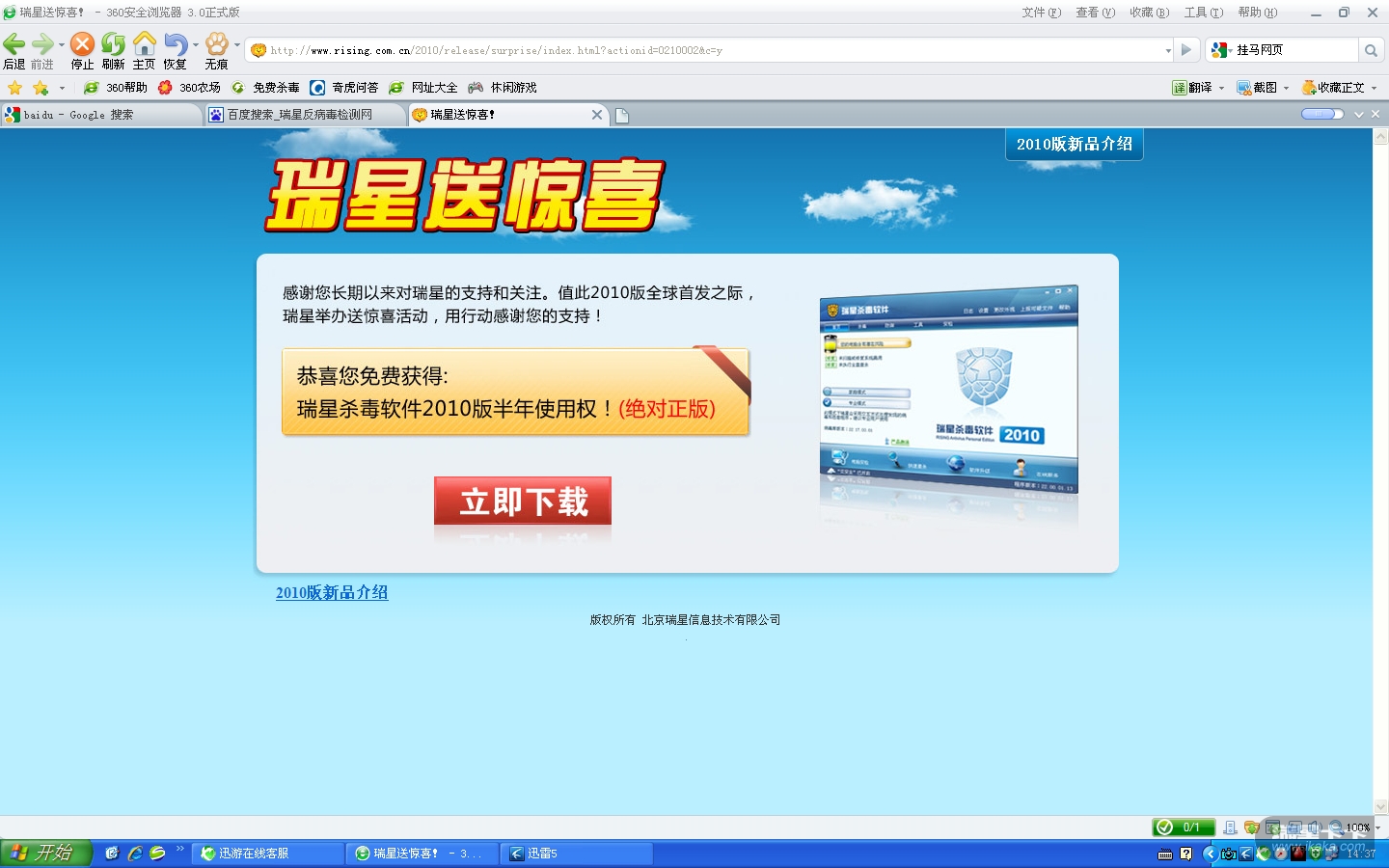Open the 翻译 translate tool
The image size is (1389, 868).
pos(1192,88)
